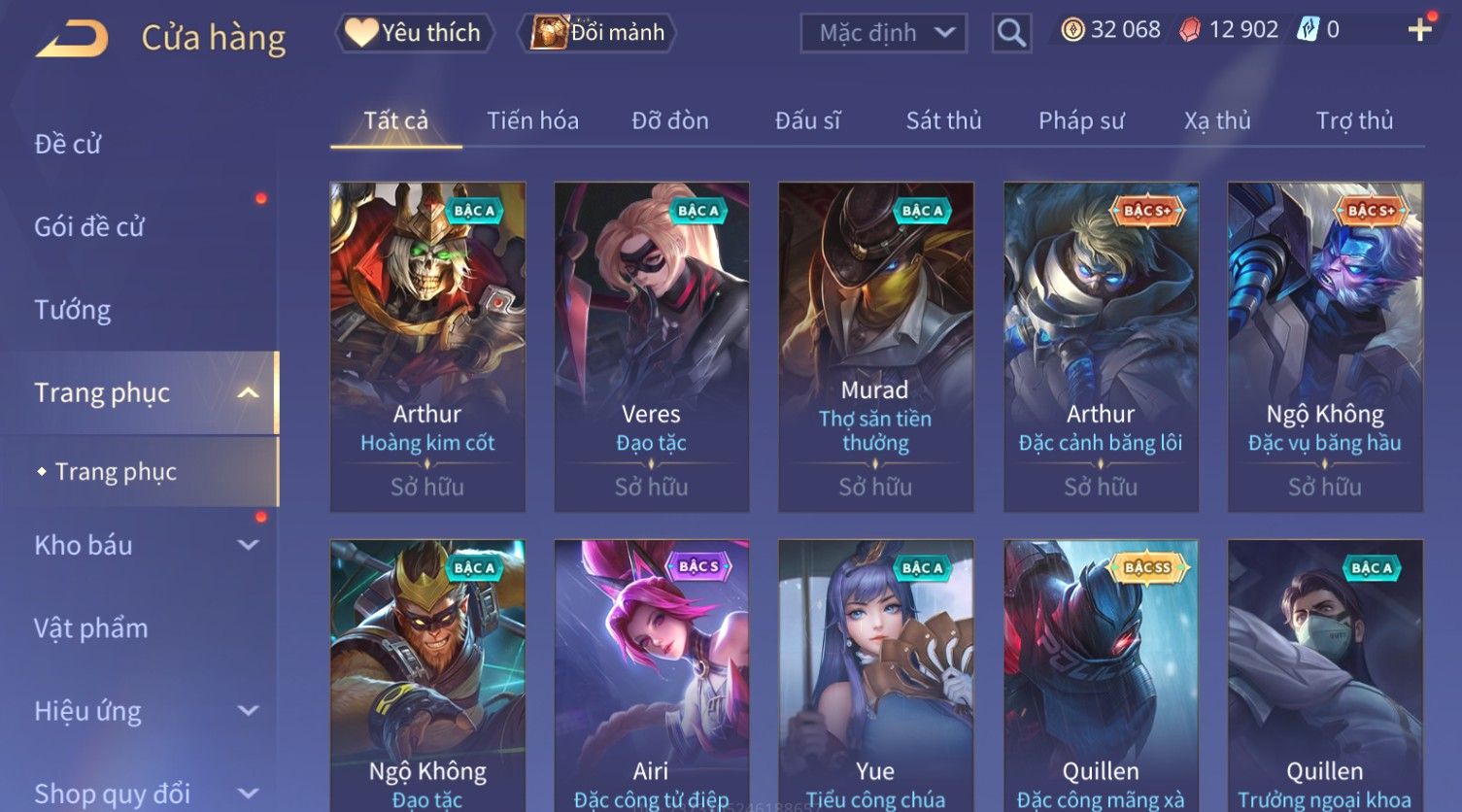Switch to the Sát thủ tab
1462x812 pixels.
pos(943,120)
